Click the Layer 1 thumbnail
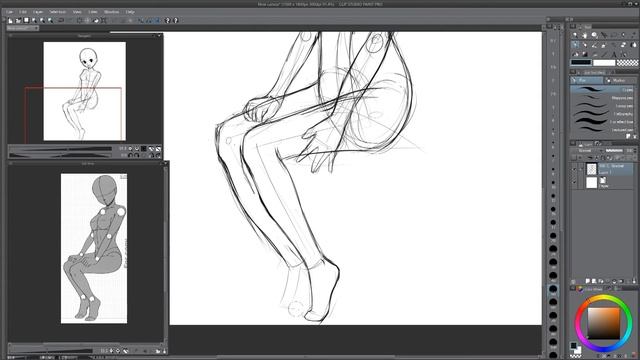Viewport: 640px width, 360px height. pos(591,169)
